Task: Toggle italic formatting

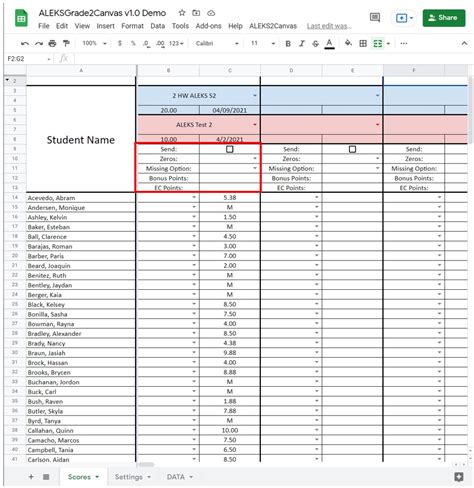Action: (302, 43)
